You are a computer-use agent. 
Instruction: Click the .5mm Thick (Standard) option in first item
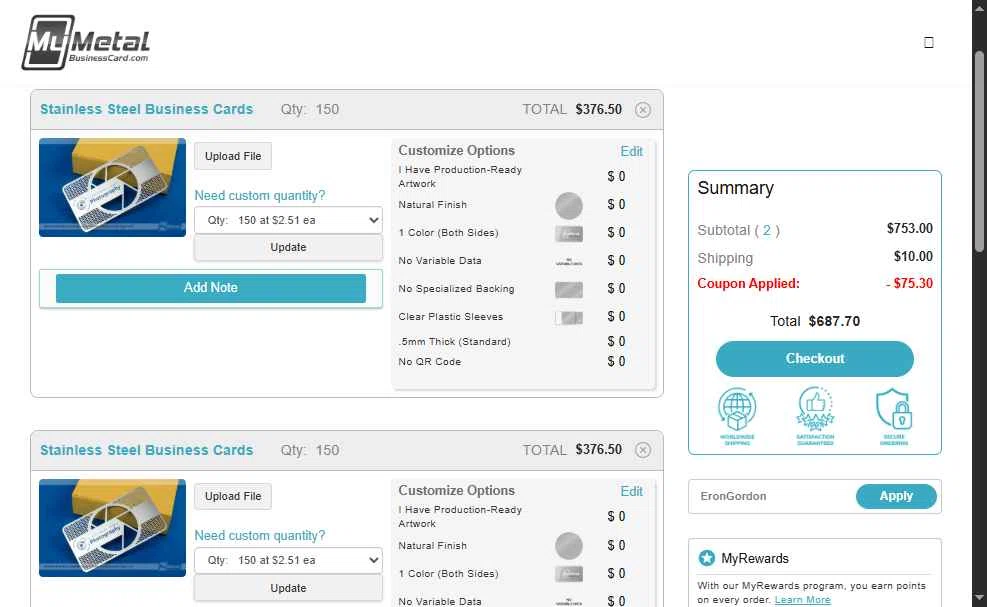454,342
